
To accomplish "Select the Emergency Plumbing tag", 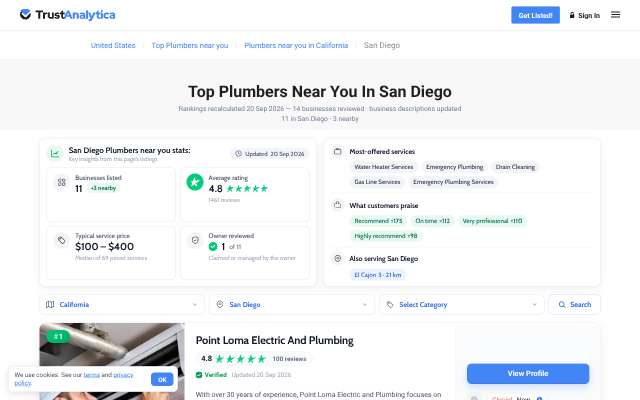I will tap(455, 167).
